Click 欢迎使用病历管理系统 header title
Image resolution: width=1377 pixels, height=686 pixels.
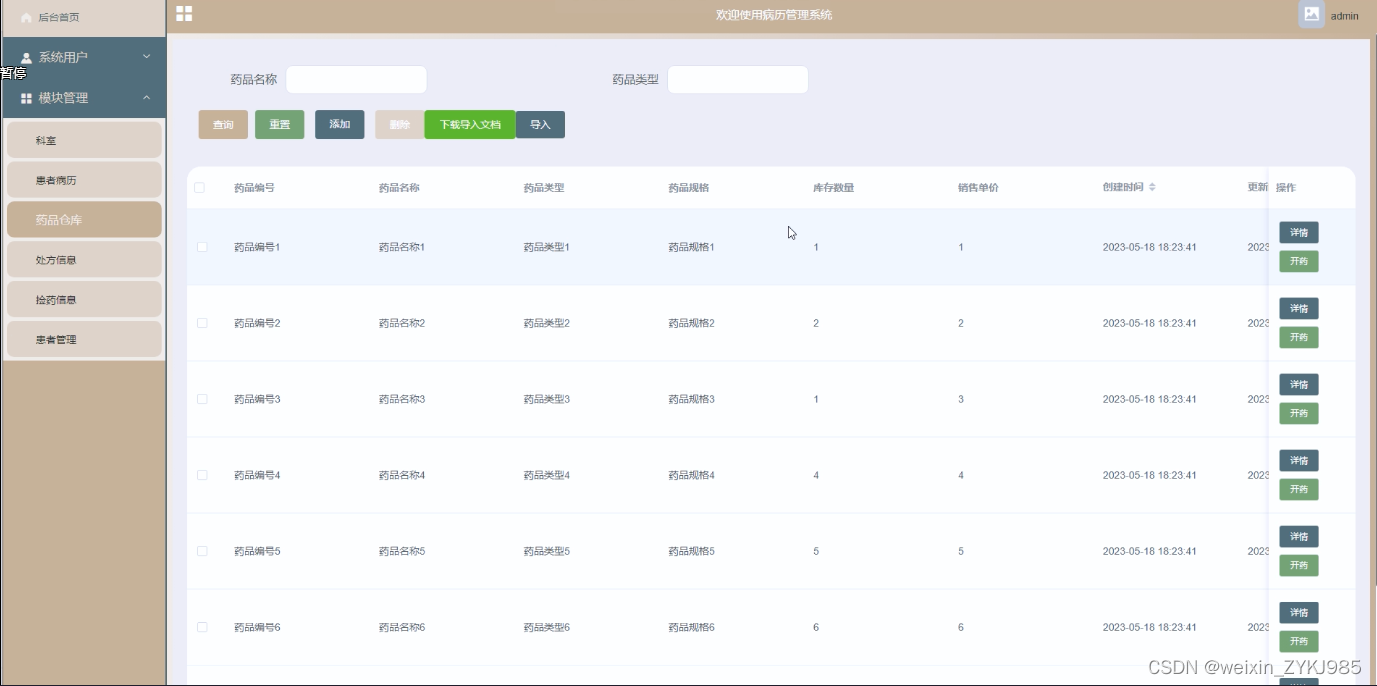(774, 15)
